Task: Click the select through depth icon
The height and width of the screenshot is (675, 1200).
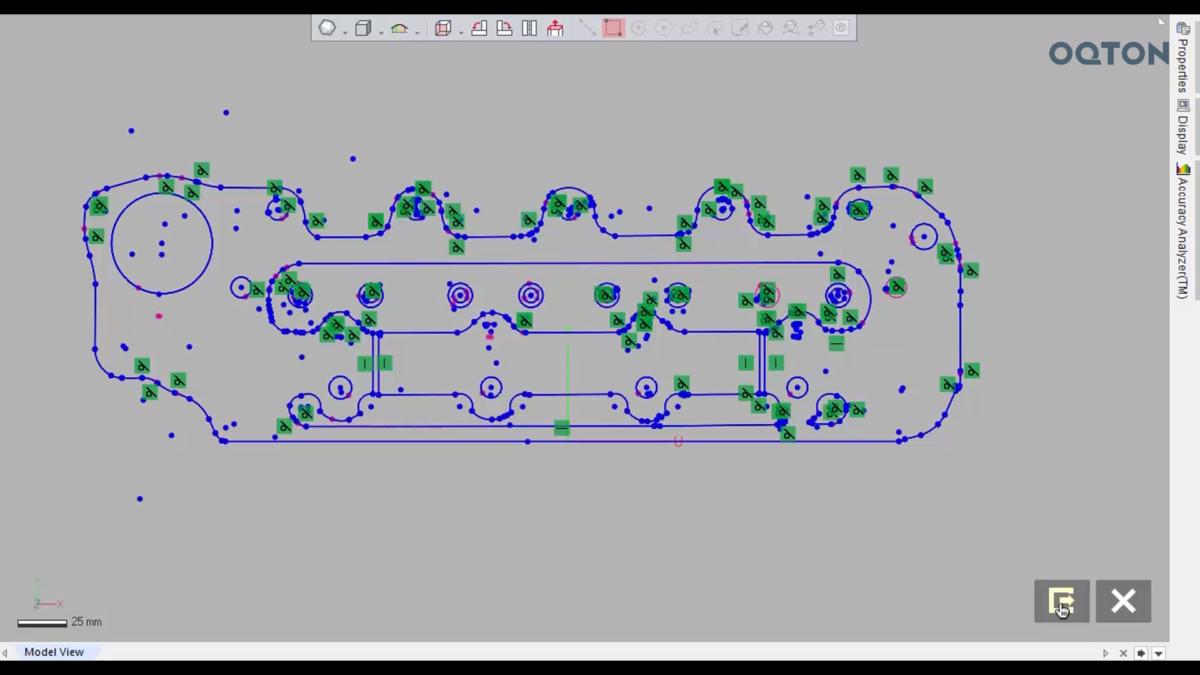Action: (816, 28)
